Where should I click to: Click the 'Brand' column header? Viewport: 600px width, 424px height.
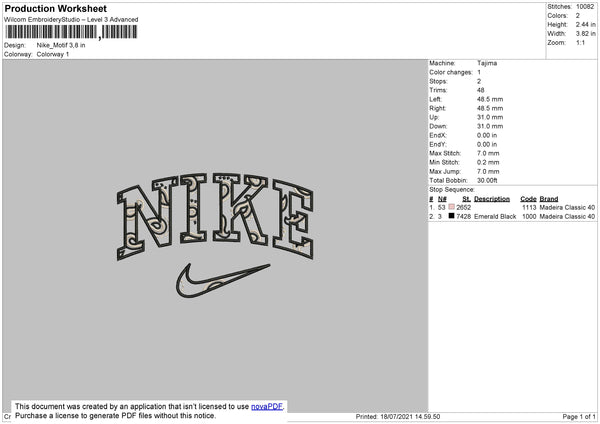point(549,199)
